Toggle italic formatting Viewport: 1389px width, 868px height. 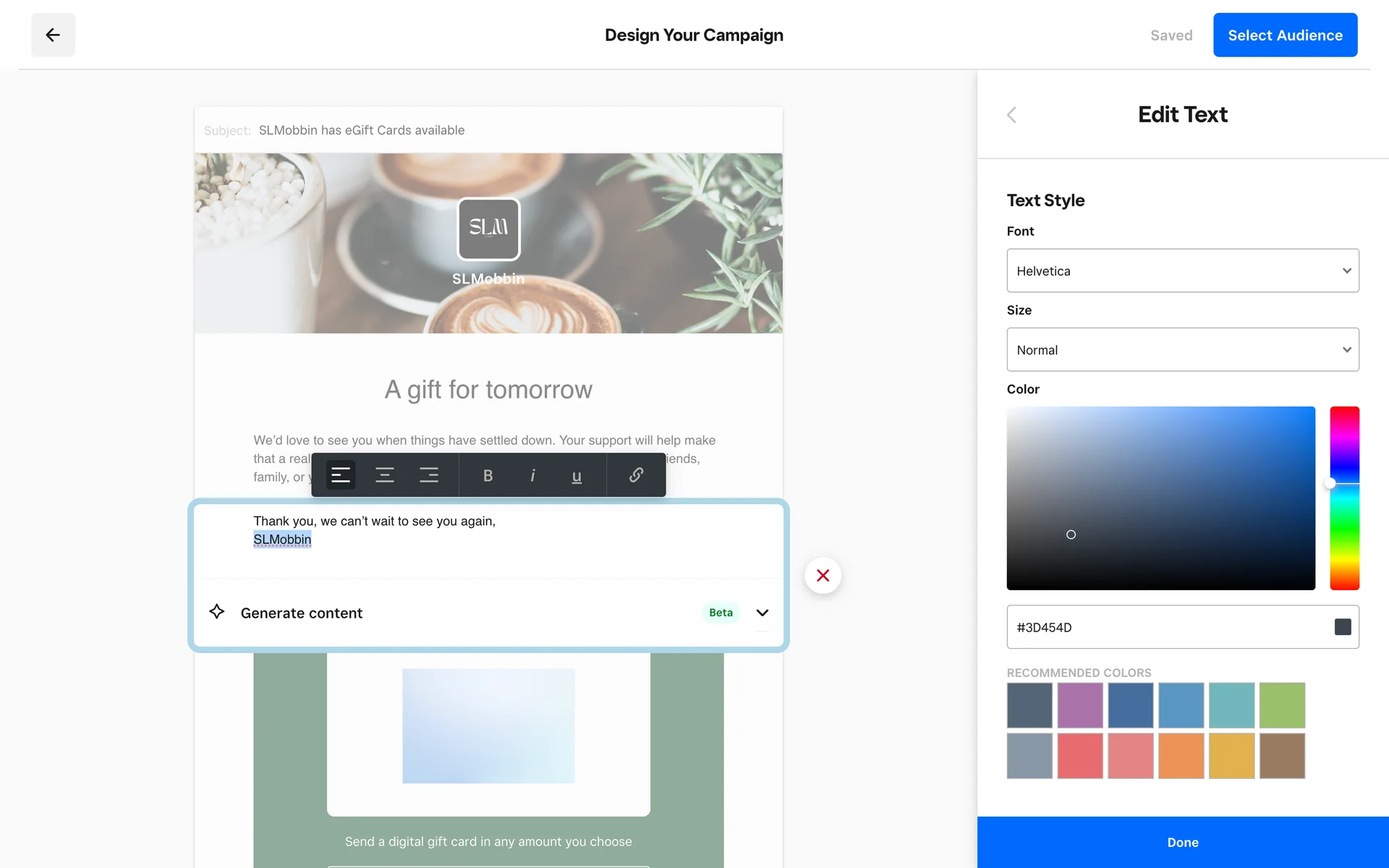pyautogui.click(x=532, y=475)
